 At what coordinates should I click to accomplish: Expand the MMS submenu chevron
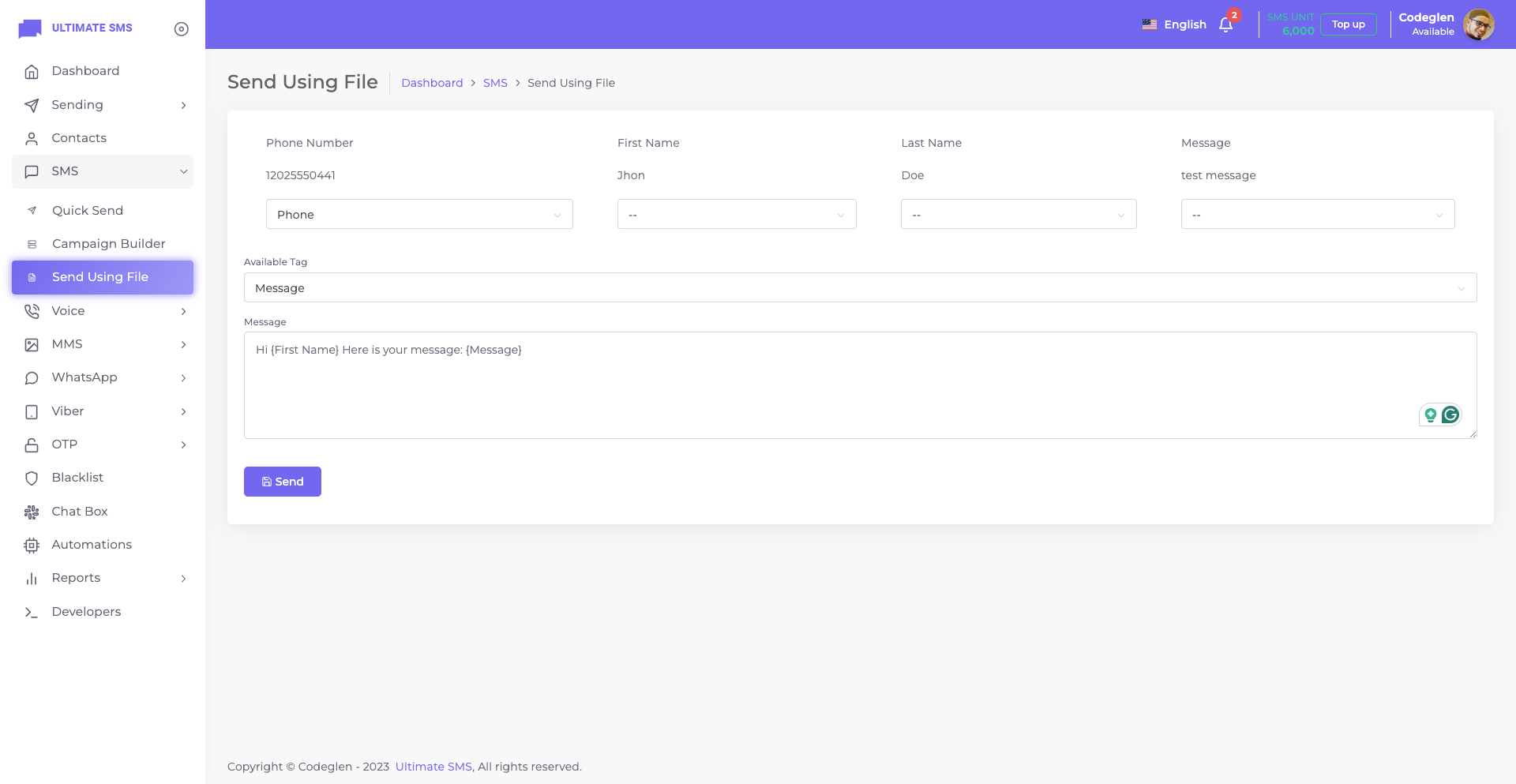pyautogui.click(x=183, y=345)
